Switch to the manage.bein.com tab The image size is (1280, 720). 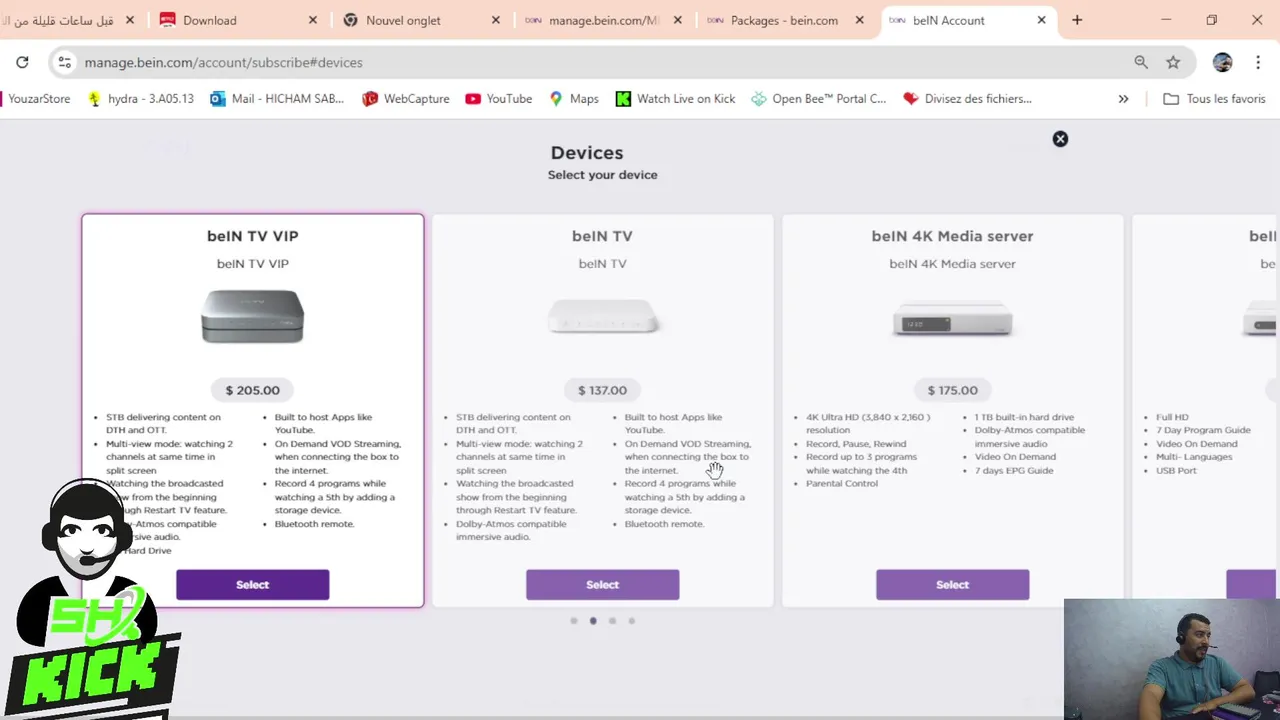[x=603, y=20]
